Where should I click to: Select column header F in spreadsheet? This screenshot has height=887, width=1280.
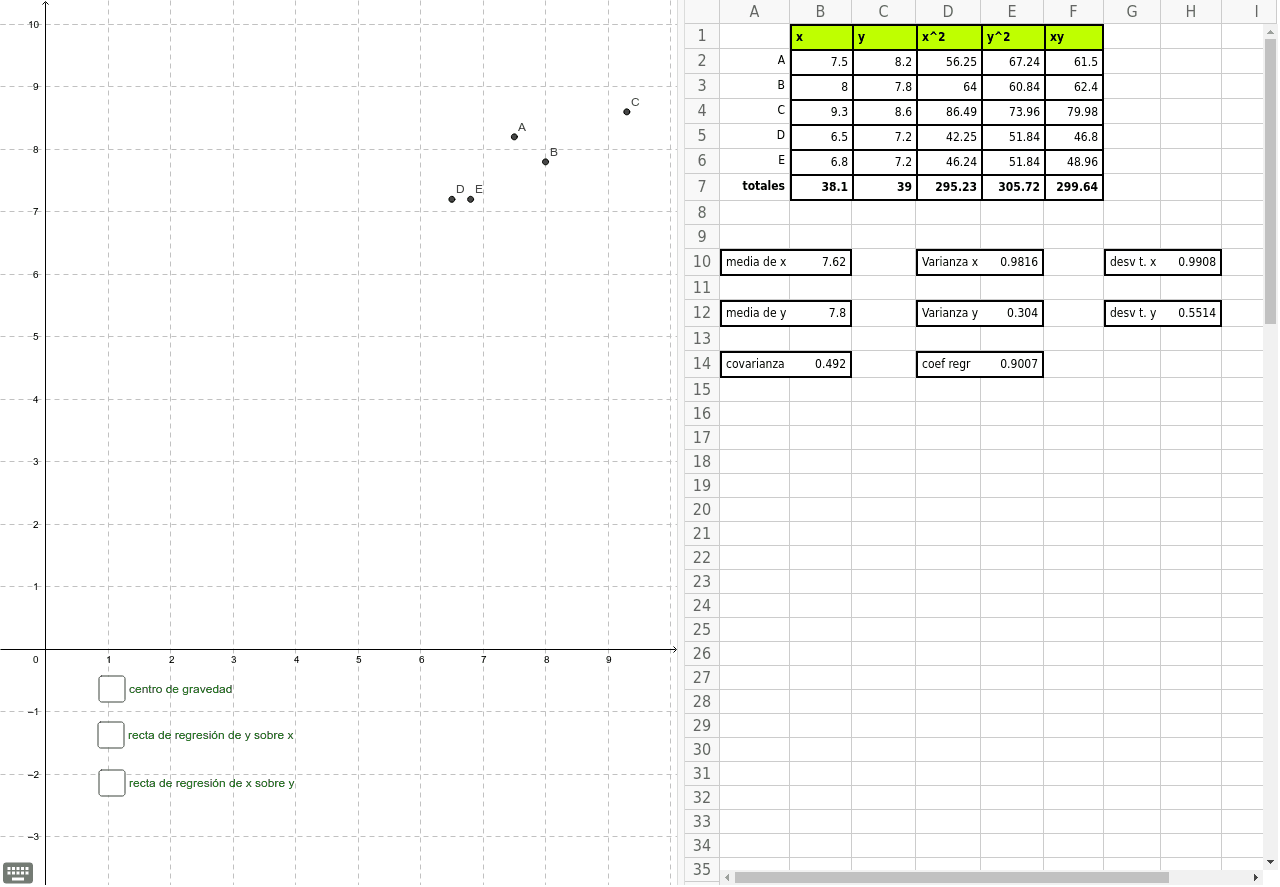point(1074,12)
